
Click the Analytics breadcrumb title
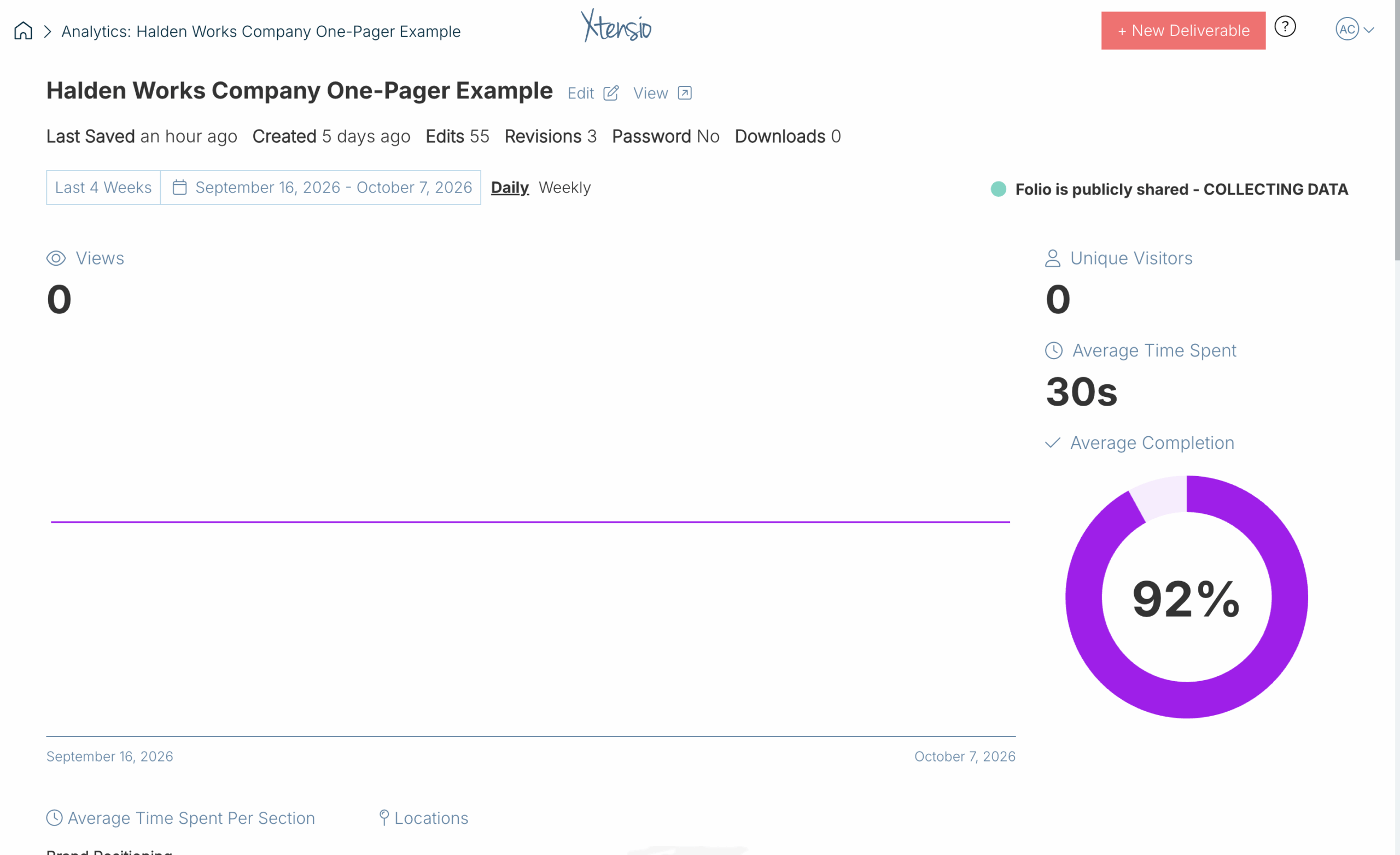point(261,31)
